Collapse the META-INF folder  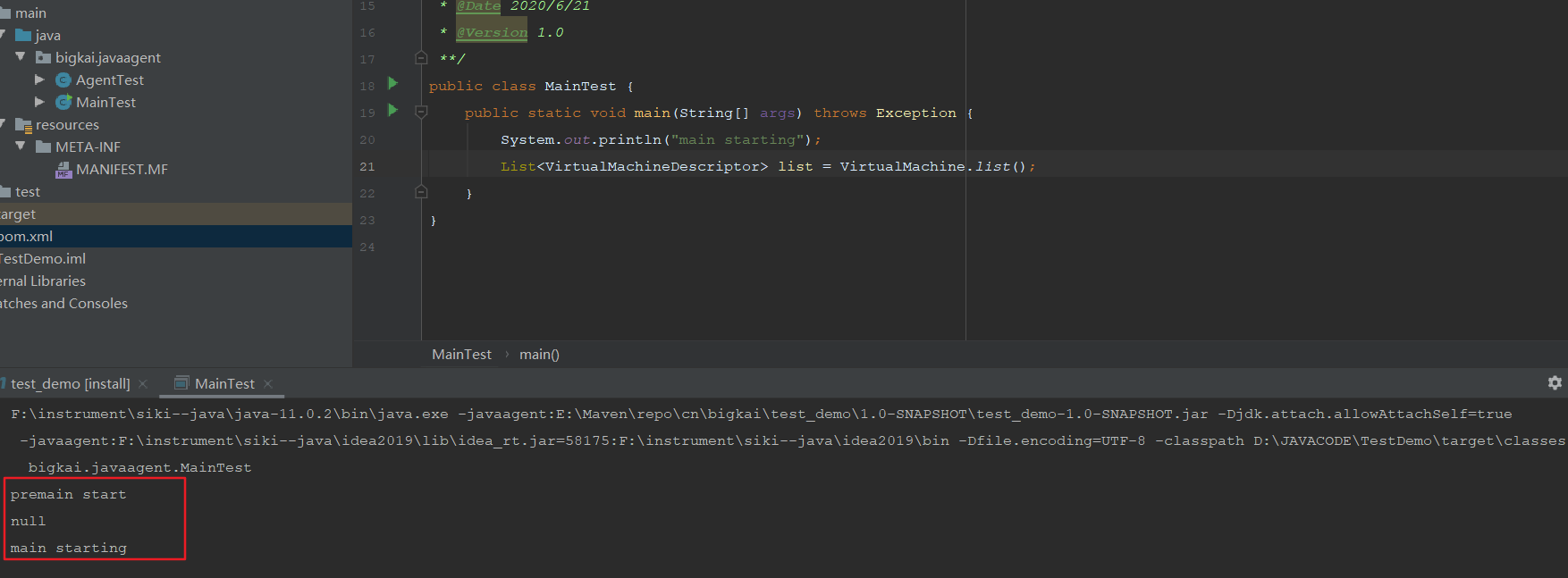[21, 146]
